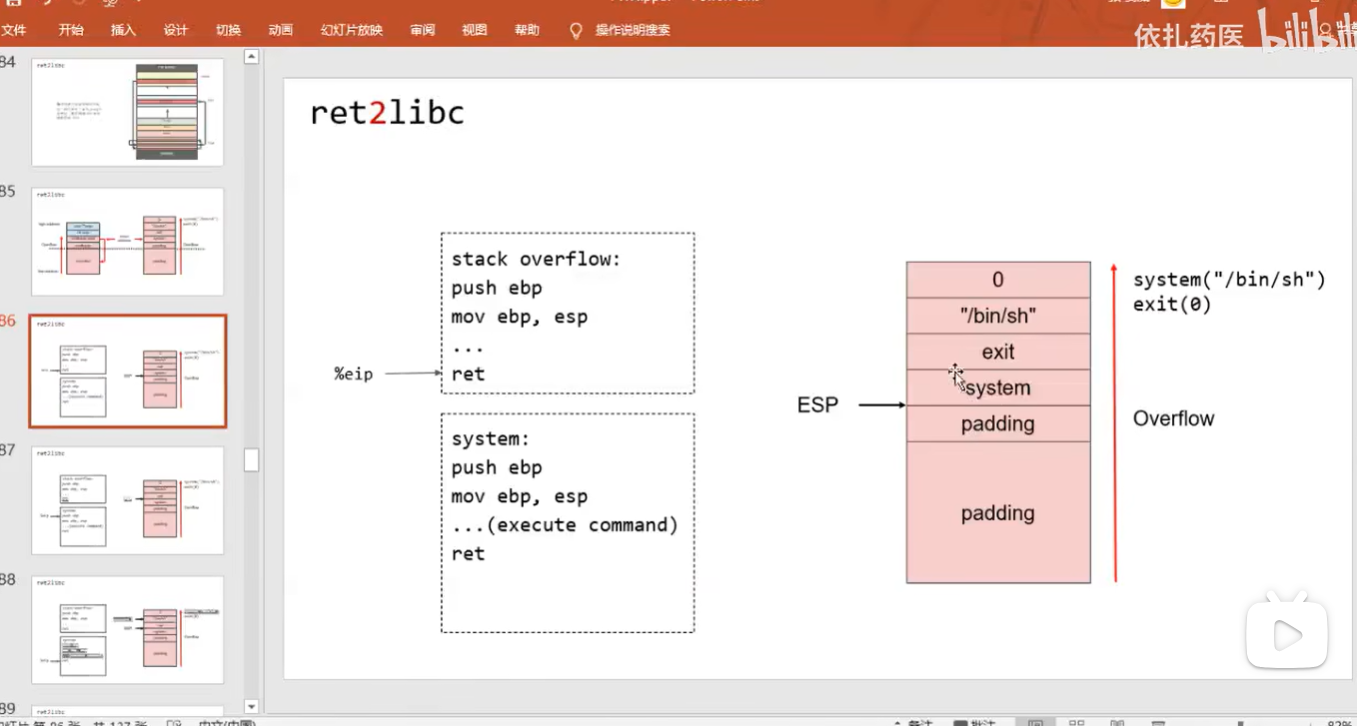This screenshot has height=726, width=1357.
Task: Open the 文件 menu tab
Action: 14,30
